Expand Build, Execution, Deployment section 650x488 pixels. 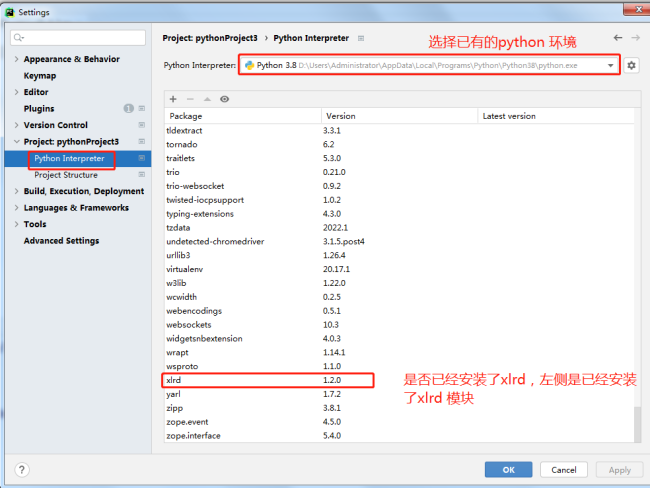(x=17, y=191)
